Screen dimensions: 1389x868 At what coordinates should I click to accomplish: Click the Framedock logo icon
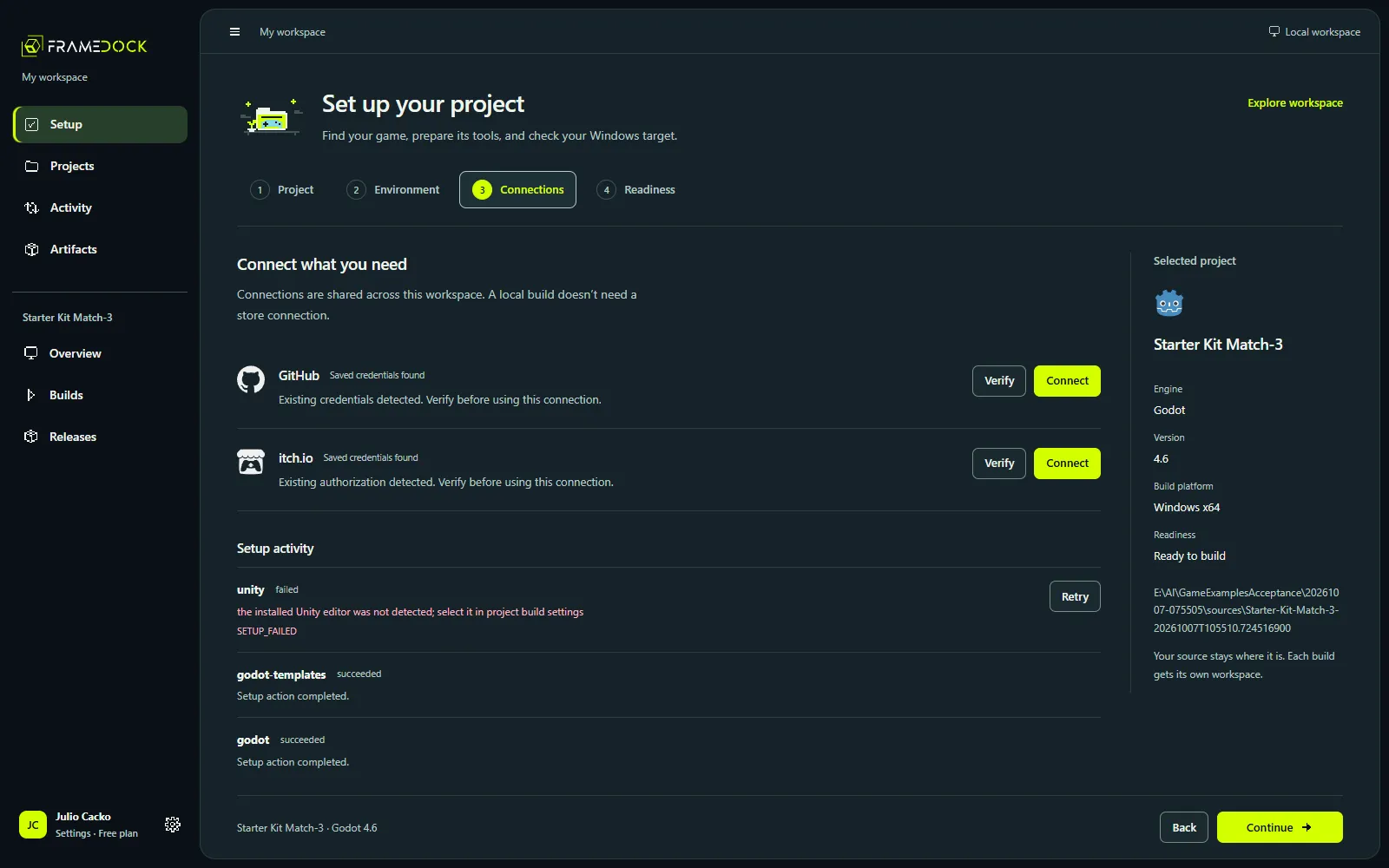(32, 46)
